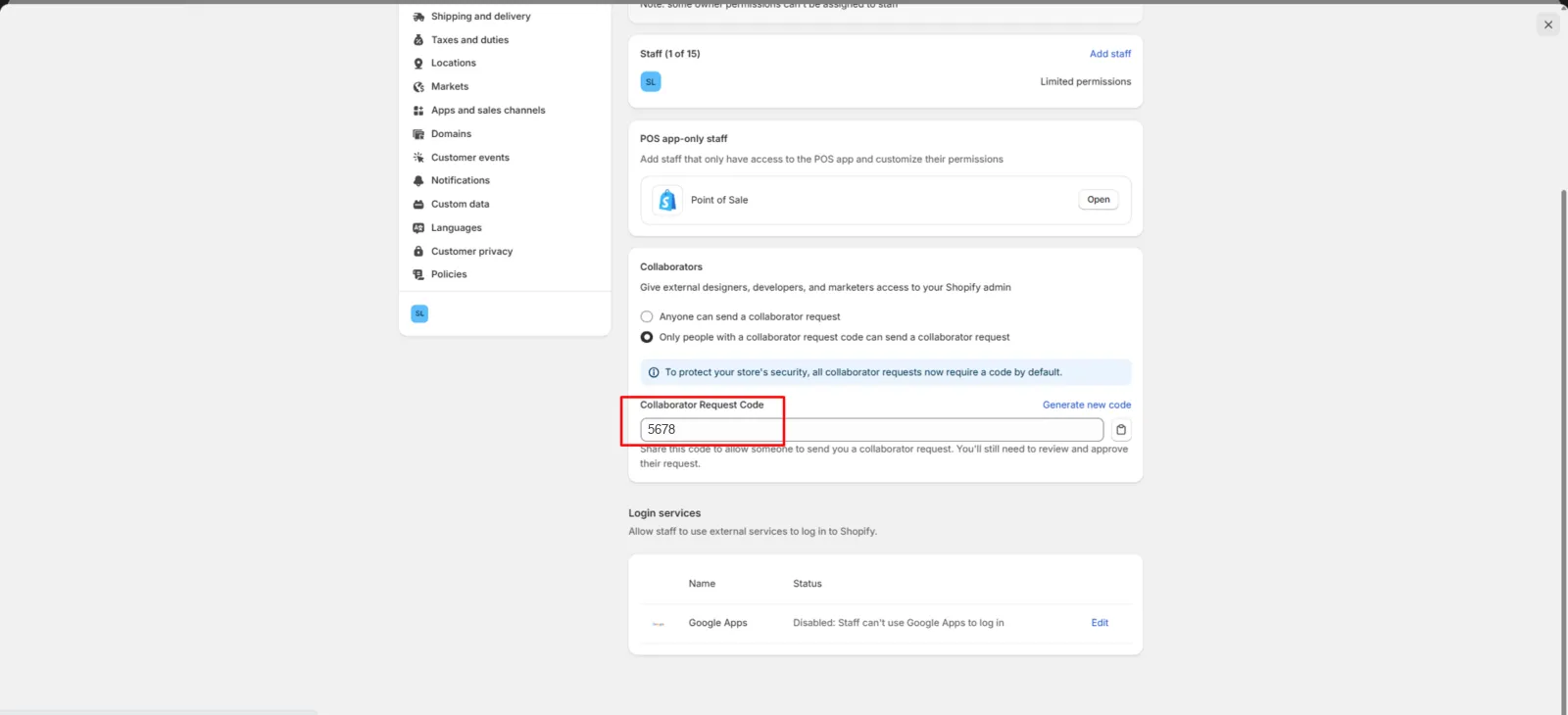Click the page vertical scrollbar
This screenshot has width=1568, height=715.
[1563, 451]
